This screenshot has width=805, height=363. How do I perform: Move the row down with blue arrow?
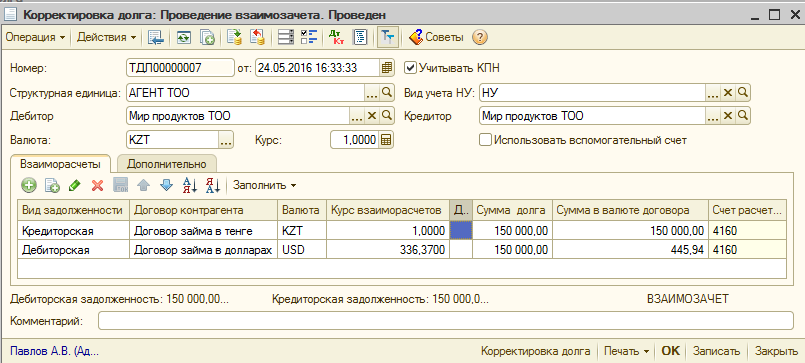click(166, 185)
